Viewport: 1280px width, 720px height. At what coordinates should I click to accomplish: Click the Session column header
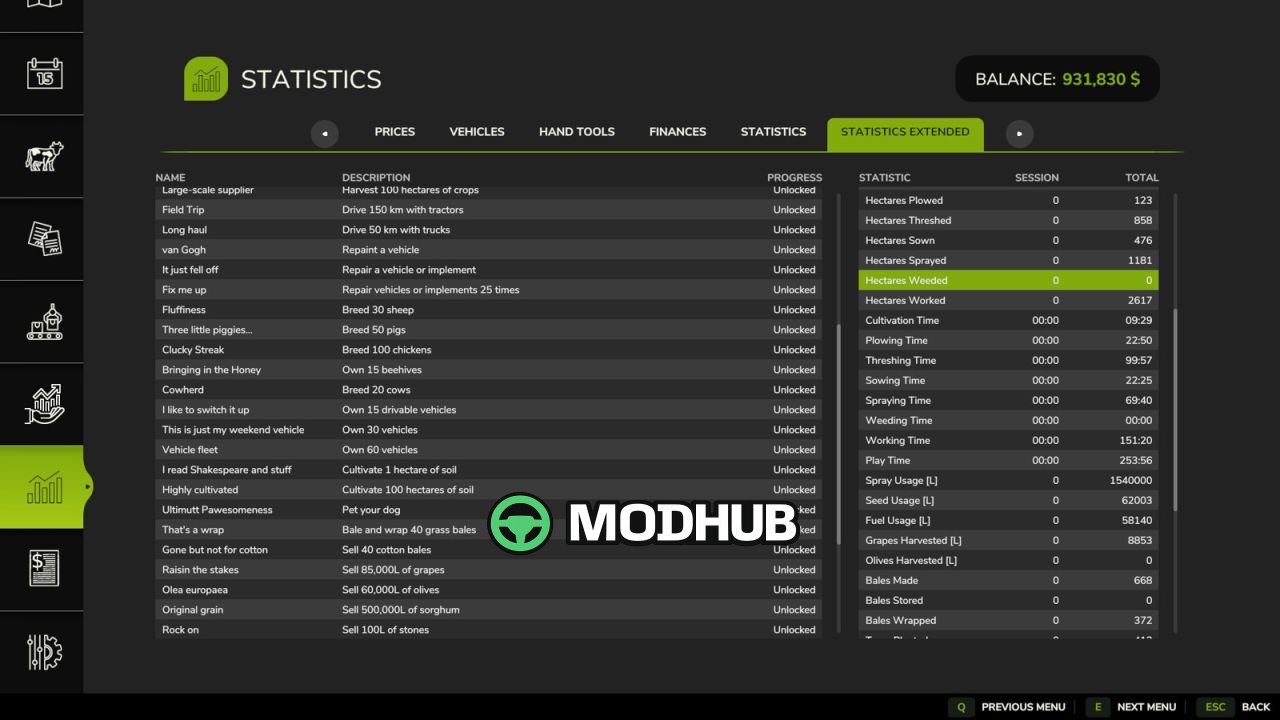pos(1036,178)
